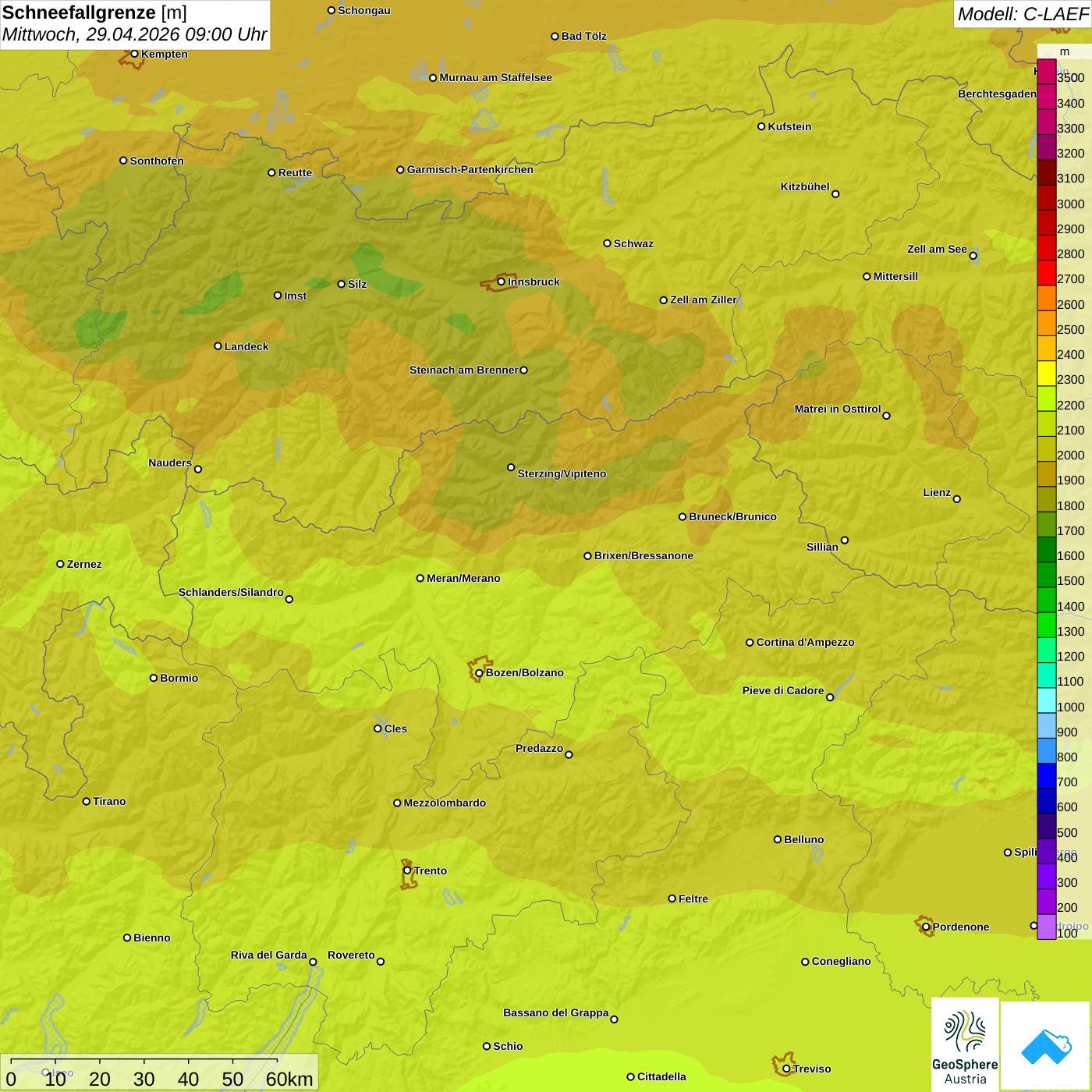This screenshot has height=1092, width=1092.
Task: Click the Lienz marker dot
Action: pyautogui.click(x=957, y=498)
